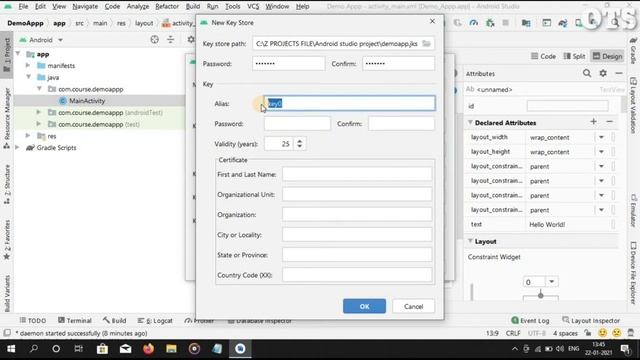Switch to Code view mode
The width and height of the screenshot is (640, 360).
tap(543, 56)
